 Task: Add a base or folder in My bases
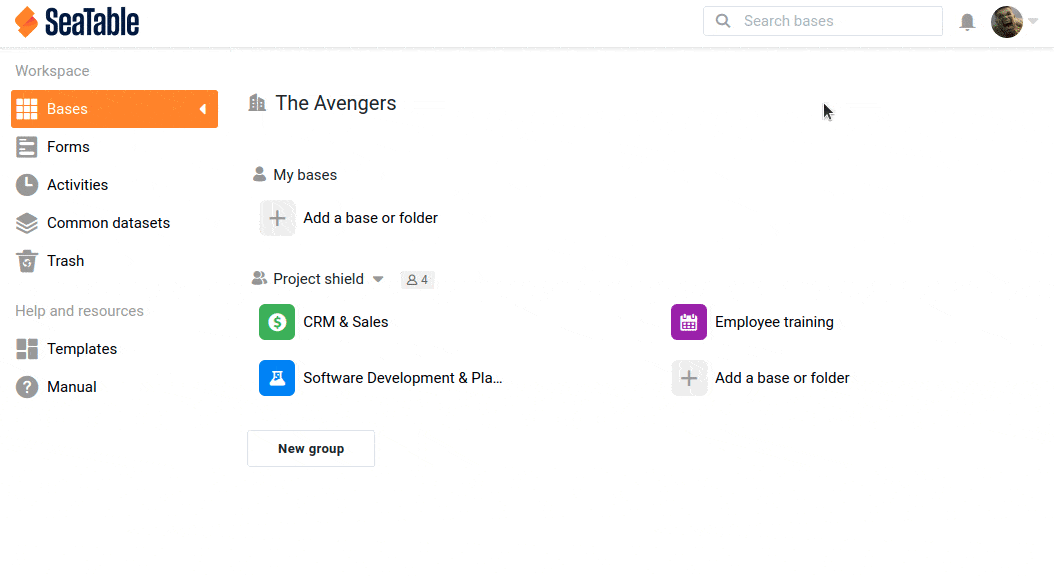[370, 218]
